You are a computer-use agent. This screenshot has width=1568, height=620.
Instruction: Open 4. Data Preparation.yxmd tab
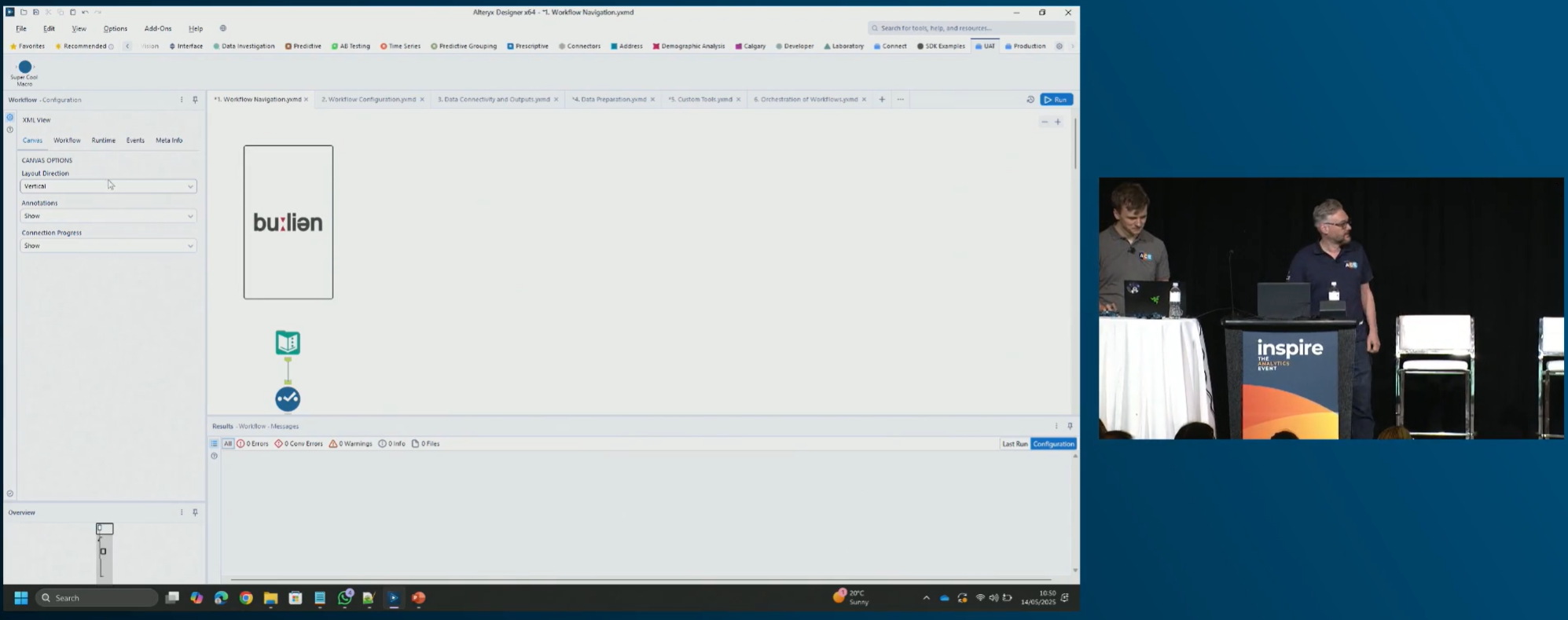[609, 100]
